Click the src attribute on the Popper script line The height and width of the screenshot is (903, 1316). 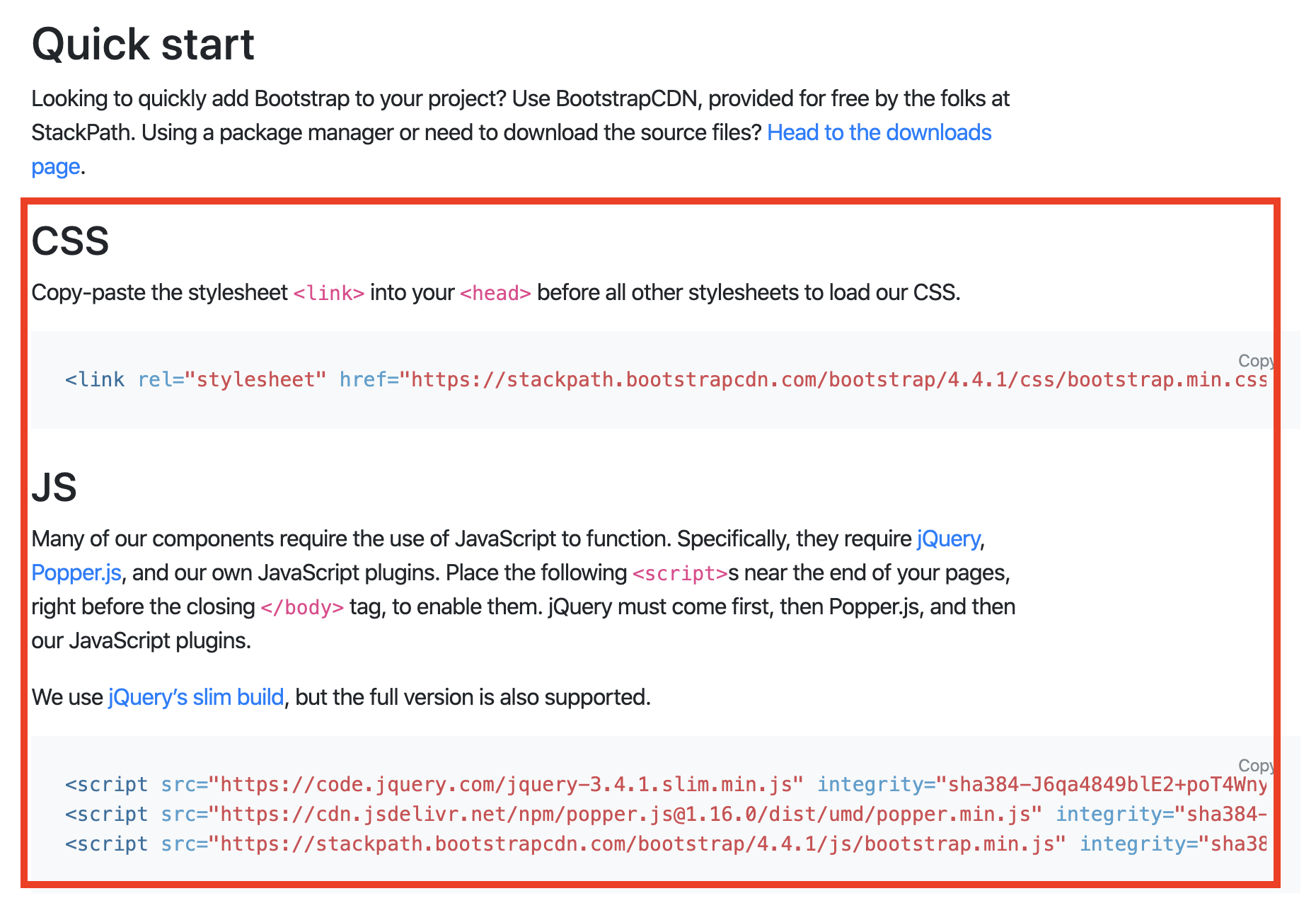click(178, 814)
